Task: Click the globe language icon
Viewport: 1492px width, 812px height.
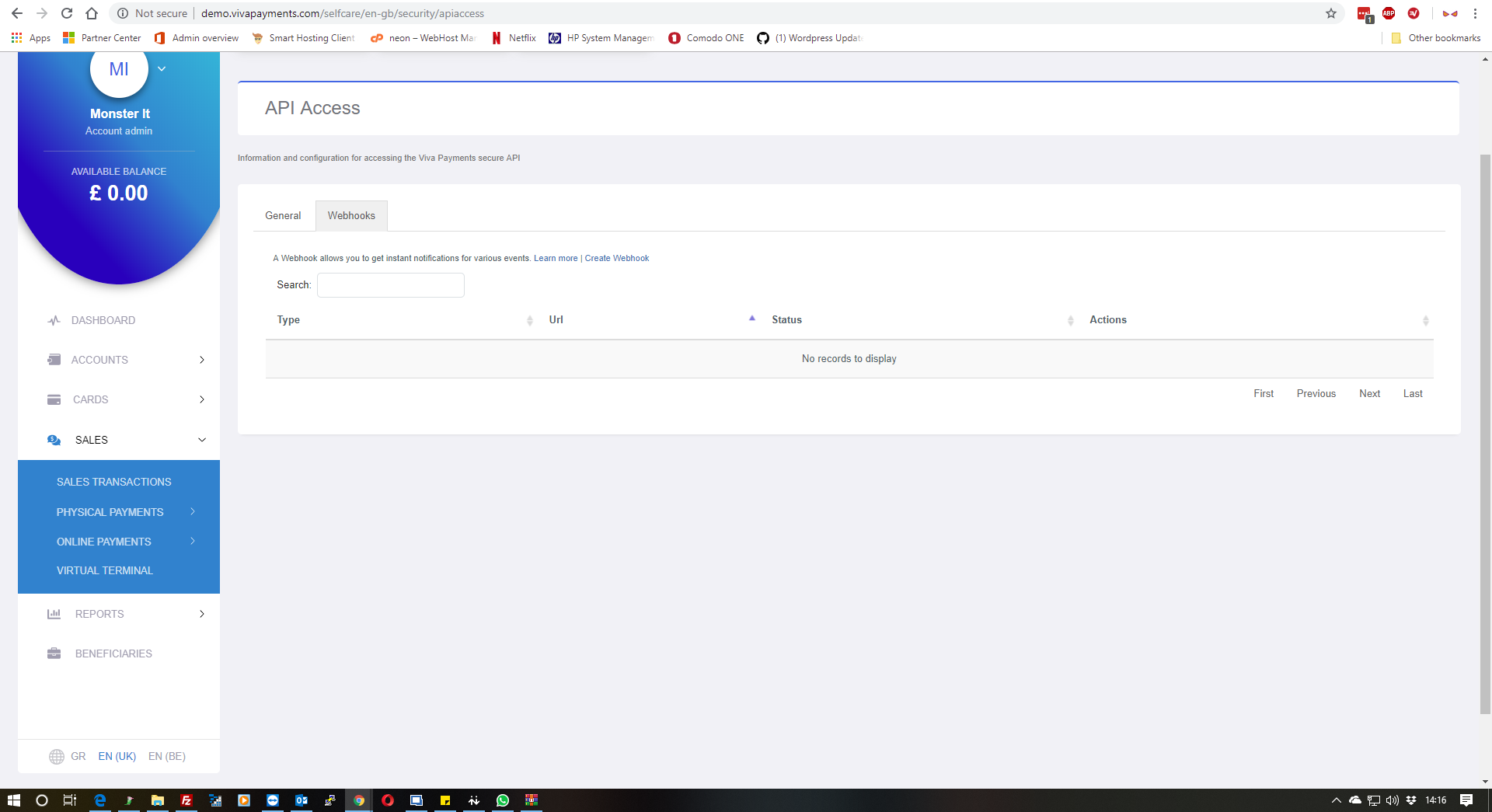Action: (55, 756)
